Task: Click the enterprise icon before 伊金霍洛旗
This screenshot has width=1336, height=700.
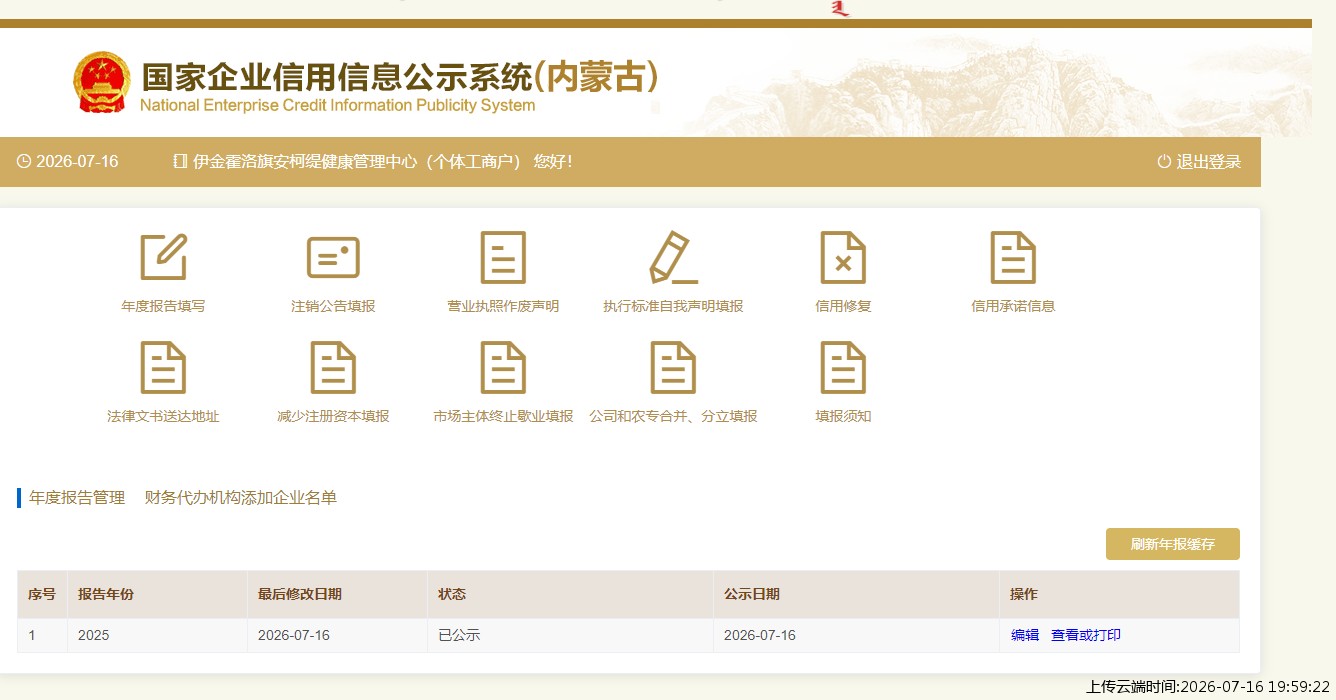Action: click(180, 162)
